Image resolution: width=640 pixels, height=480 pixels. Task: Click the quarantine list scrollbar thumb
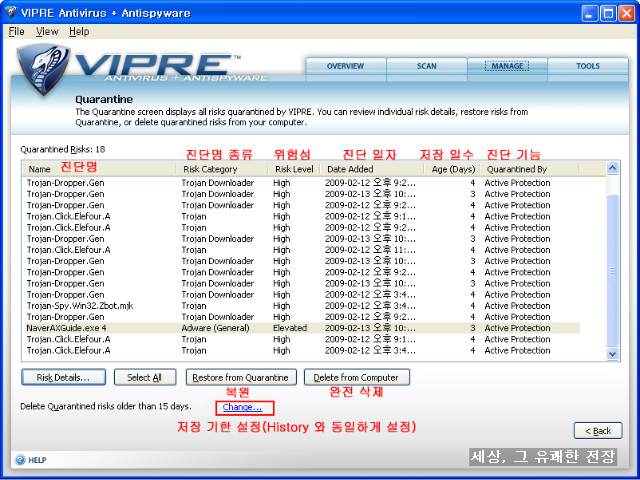click(x=612, y=270)
